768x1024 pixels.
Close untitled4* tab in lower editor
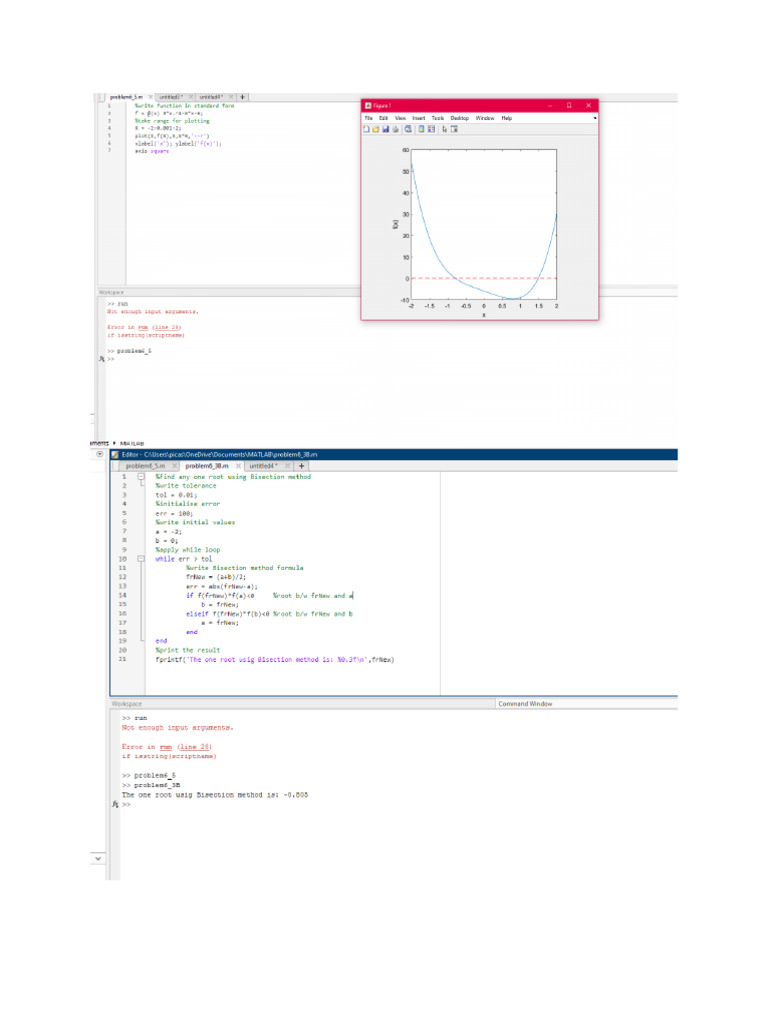pos(287,466)
